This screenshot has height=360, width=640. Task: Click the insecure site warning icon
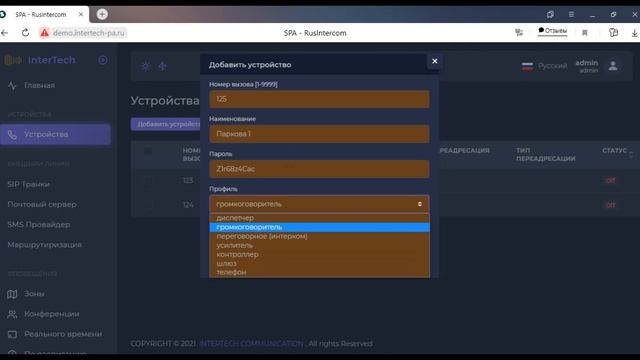[44, 33]
